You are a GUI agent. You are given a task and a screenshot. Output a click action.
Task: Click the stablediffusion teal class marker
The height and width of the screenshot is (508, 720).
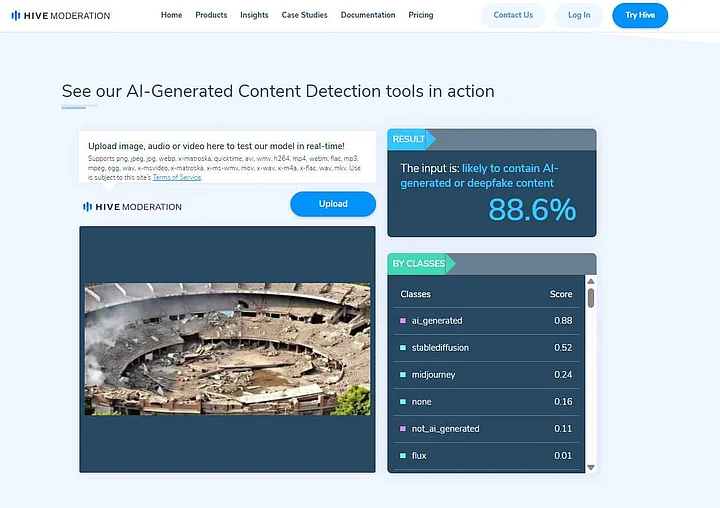coord(403,348)
